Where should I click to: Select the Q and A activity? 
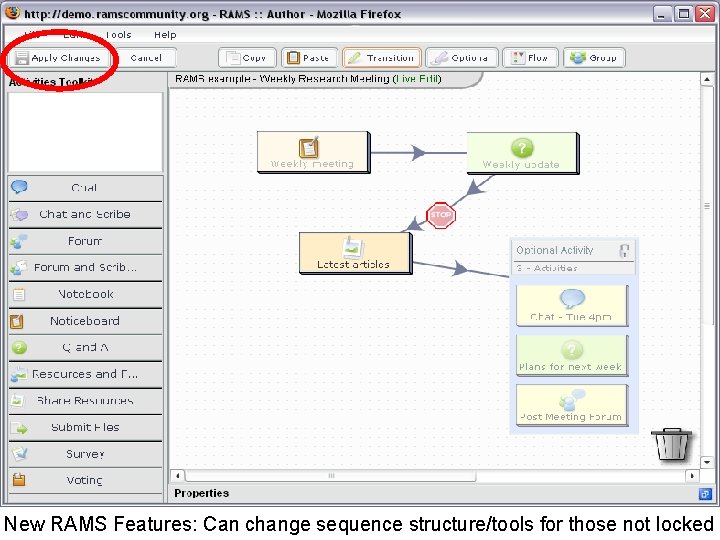coord(85,347)
